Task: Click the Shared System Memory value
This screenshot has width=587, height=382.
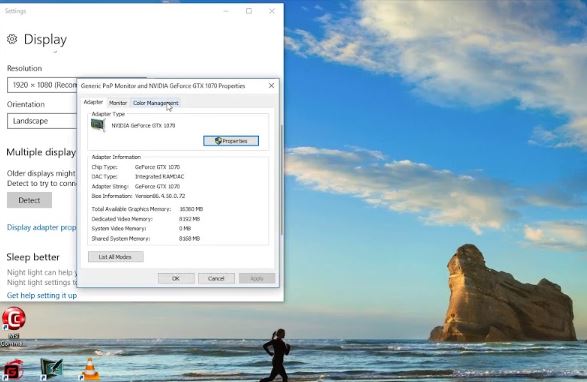Action: [189, 238]
